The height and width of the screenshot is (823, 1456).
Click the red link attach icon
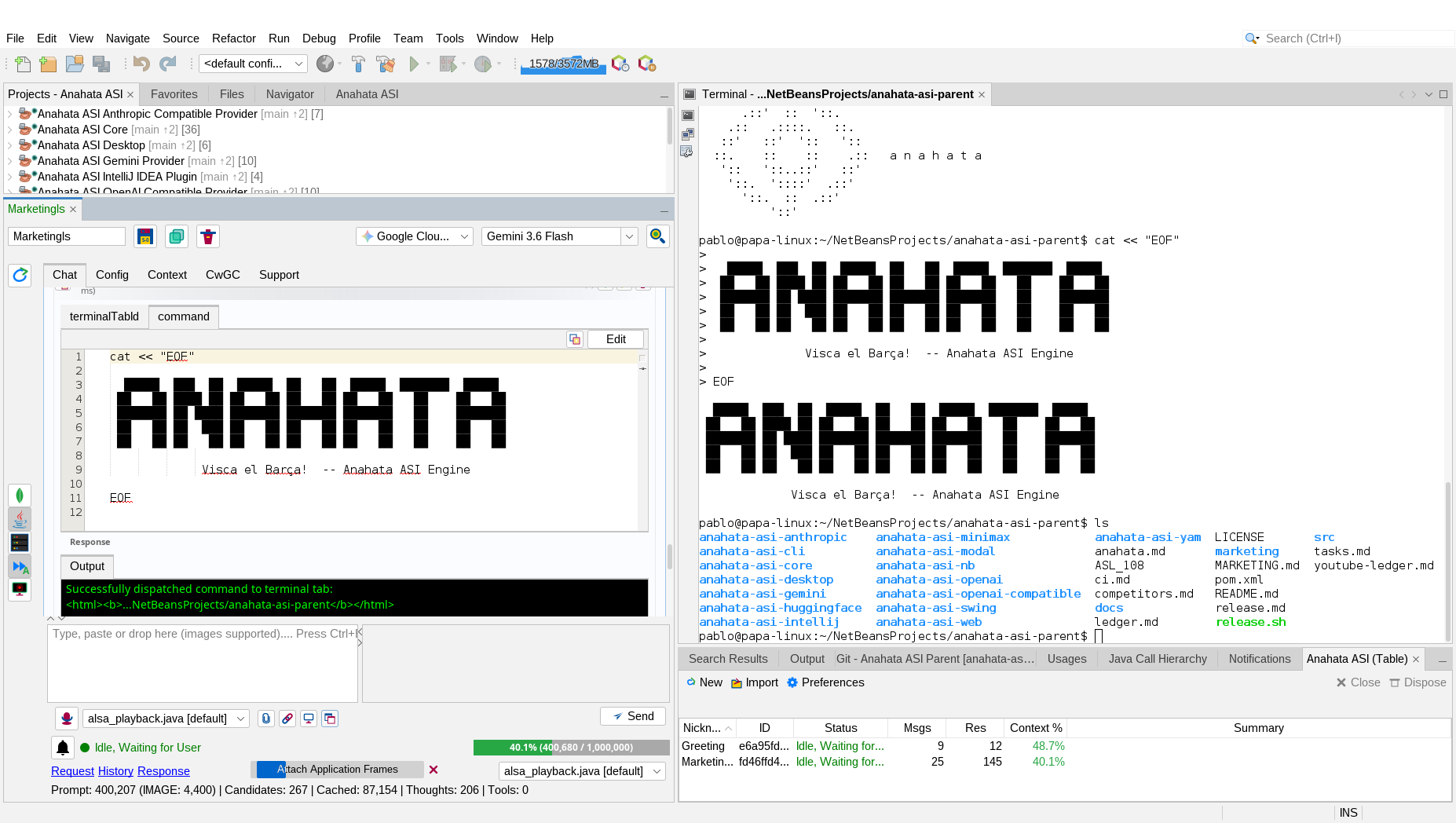[x=287, y=719]
